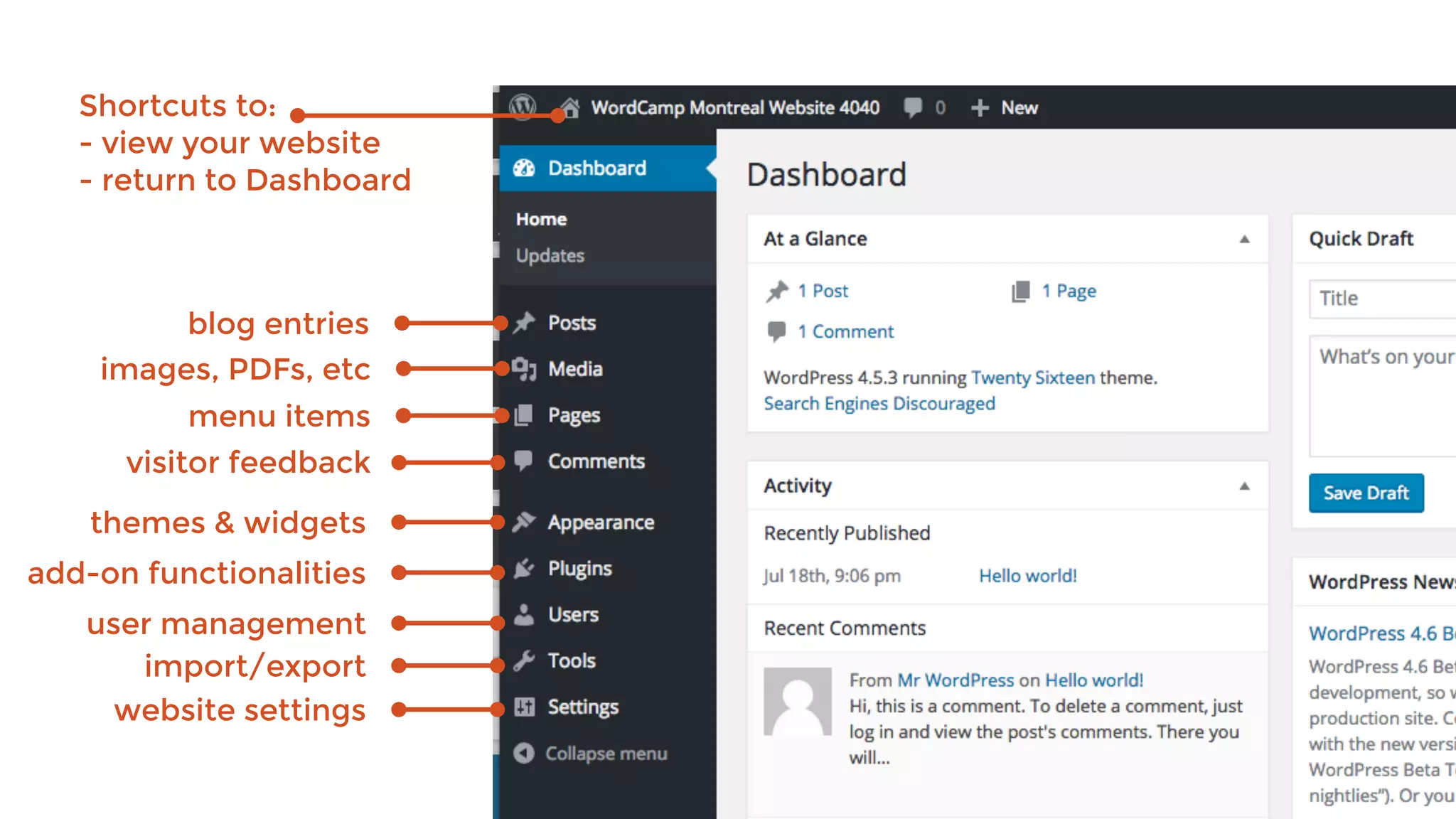Click the Quick Draft widget title
Screen dimensions: 1456x819
click(x=1361, y=239)
